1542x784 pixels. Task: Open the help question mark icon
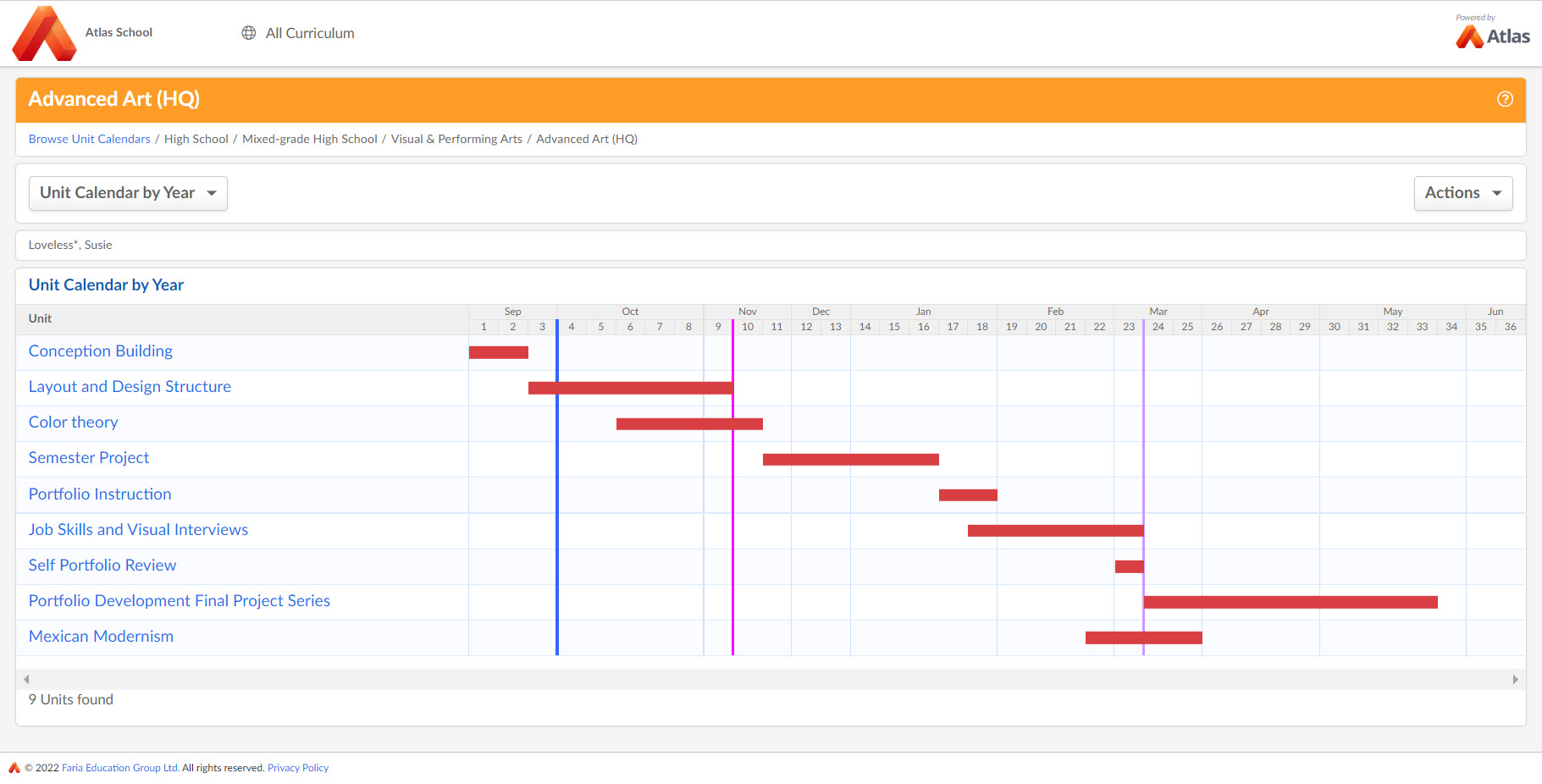click(1505, 99)
